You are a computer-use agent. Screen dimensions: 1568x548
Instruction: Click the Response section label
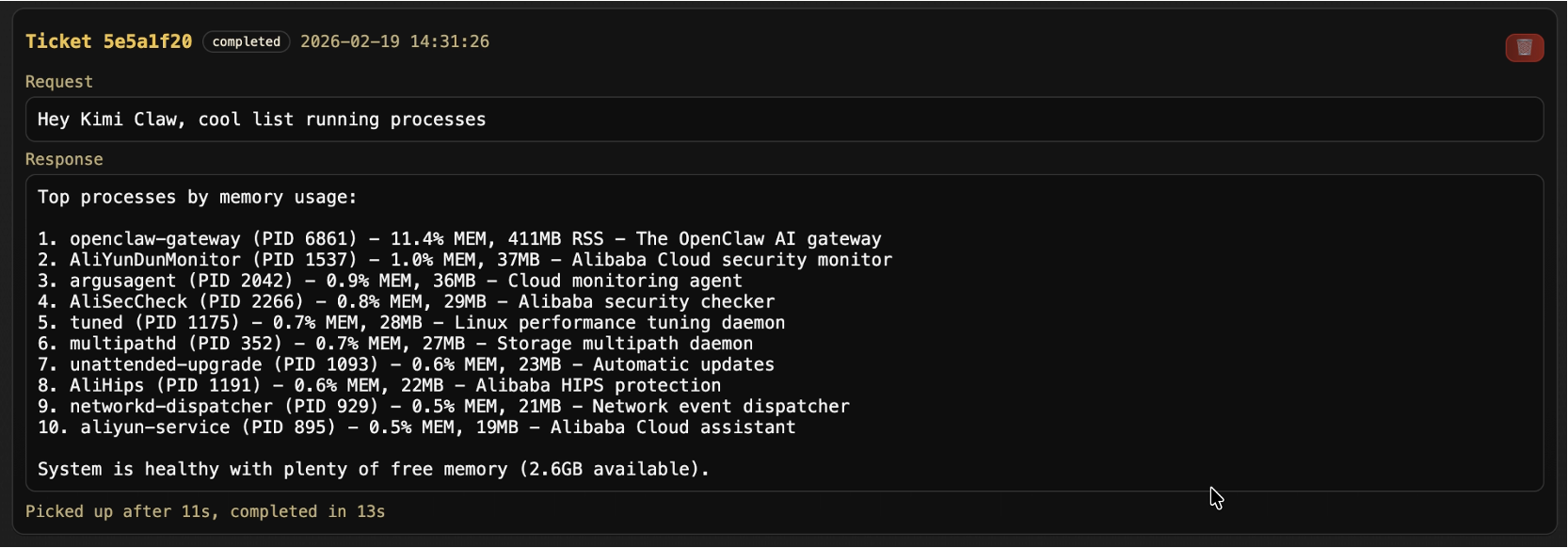[64, 159]
